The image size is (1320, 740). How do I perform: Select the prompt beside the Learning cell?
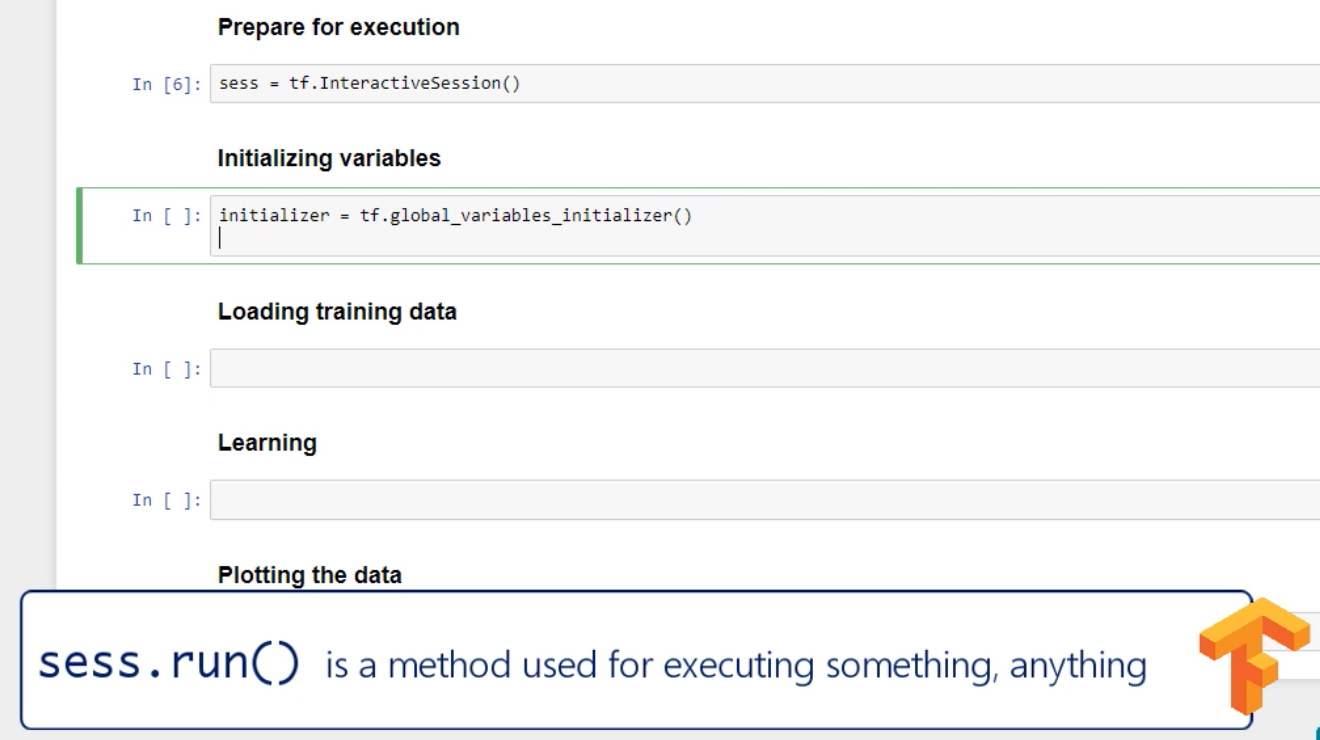click(167, 500)
